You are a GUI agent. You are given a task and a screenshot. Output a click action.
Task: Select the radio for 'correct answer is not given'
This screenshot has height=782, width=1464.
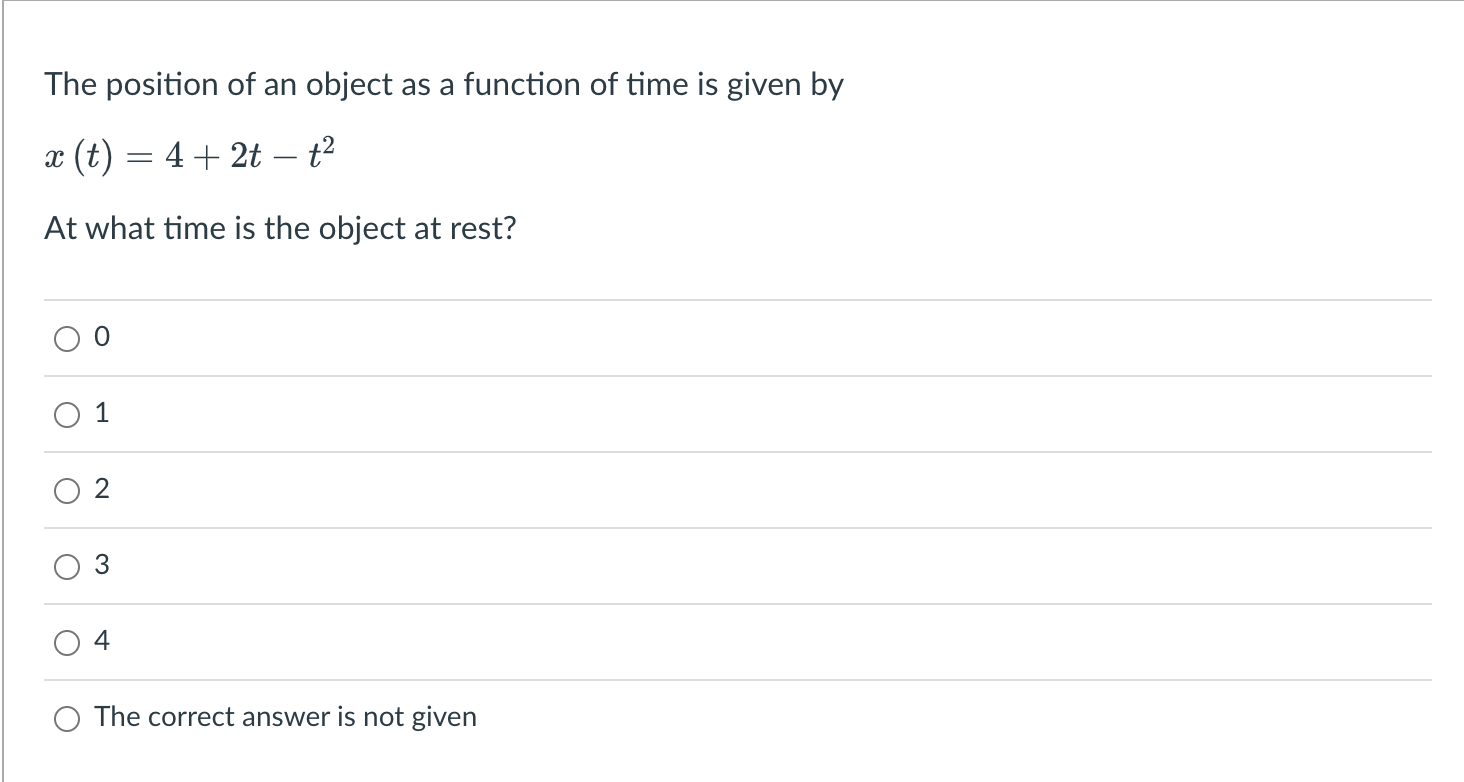[67, 718]
